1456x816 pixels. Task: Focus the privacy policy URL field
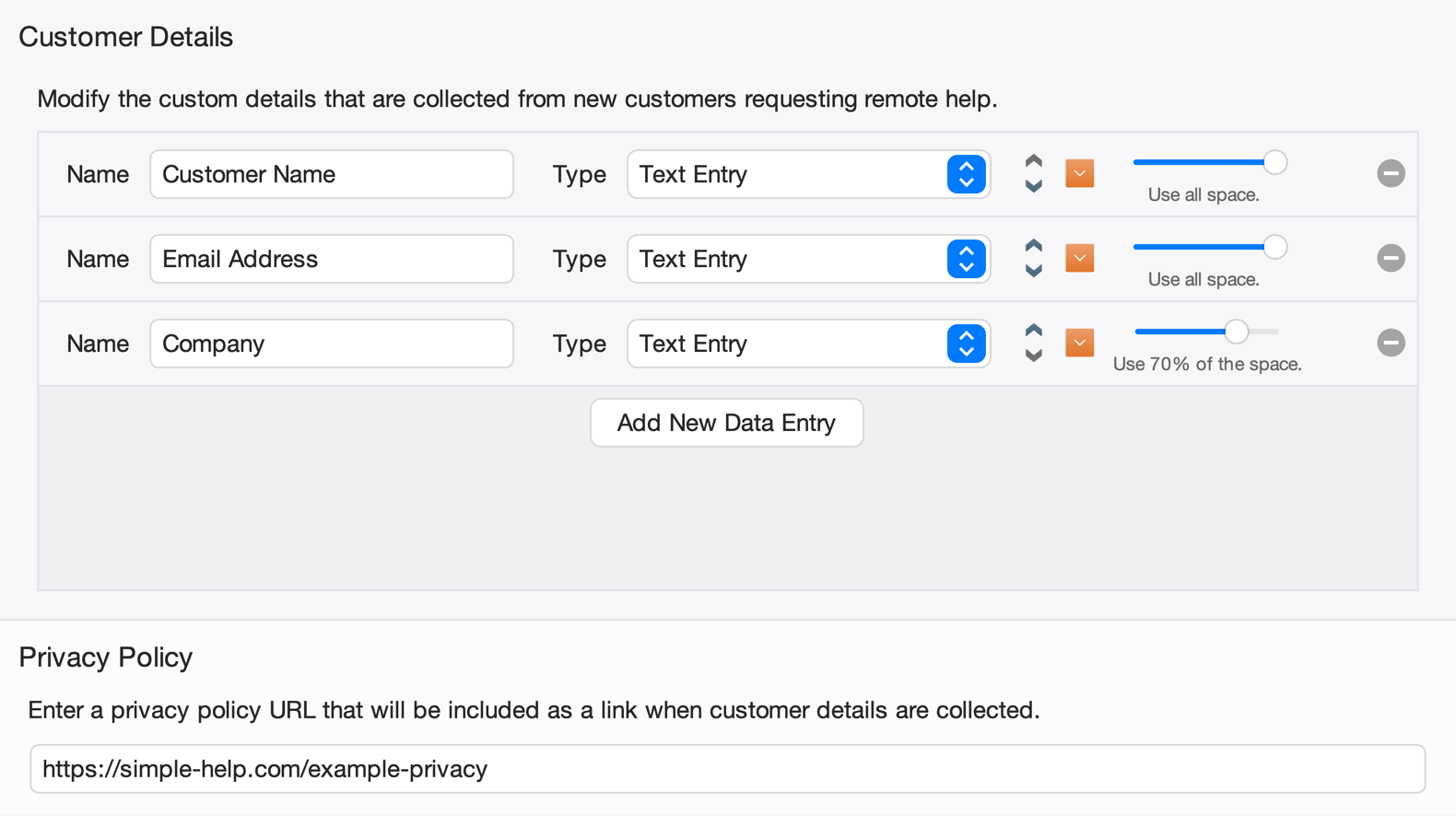pos(728,769)
